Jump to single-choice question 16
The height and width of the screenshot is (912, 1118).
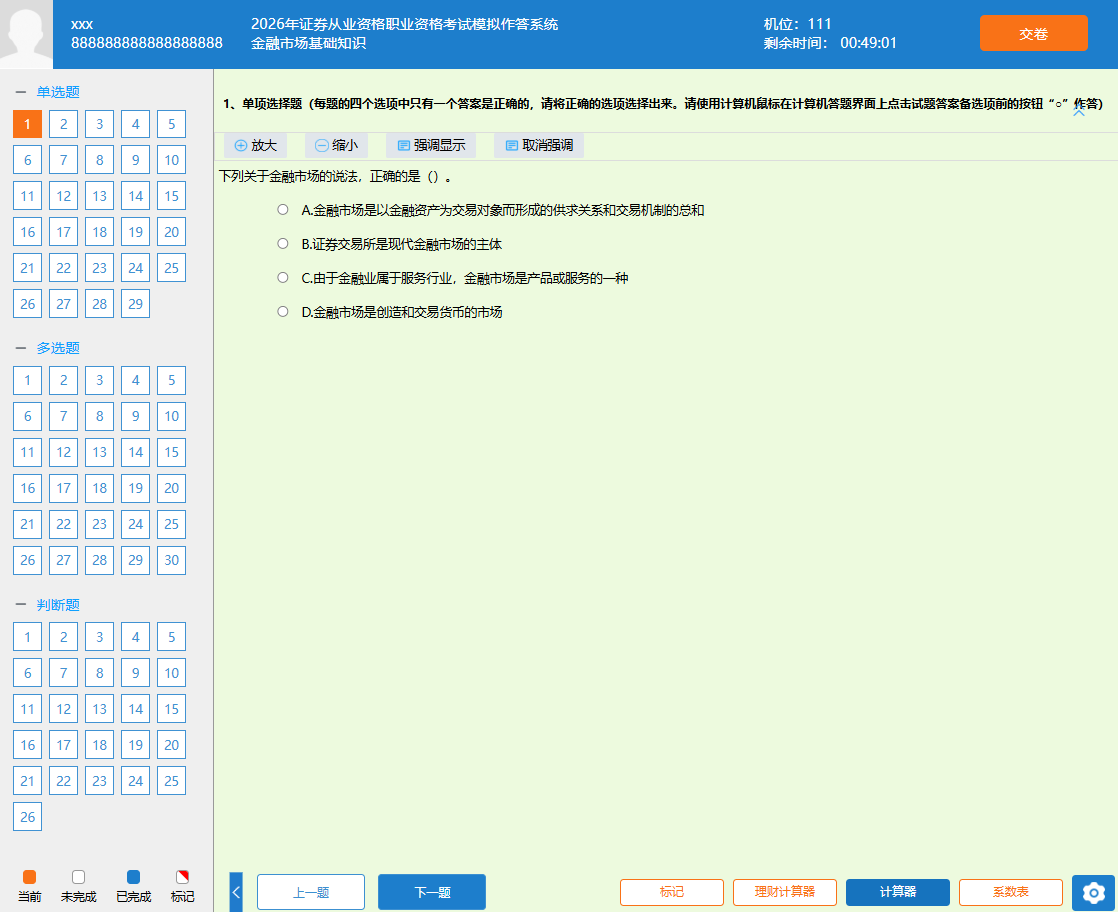[28, 232]
